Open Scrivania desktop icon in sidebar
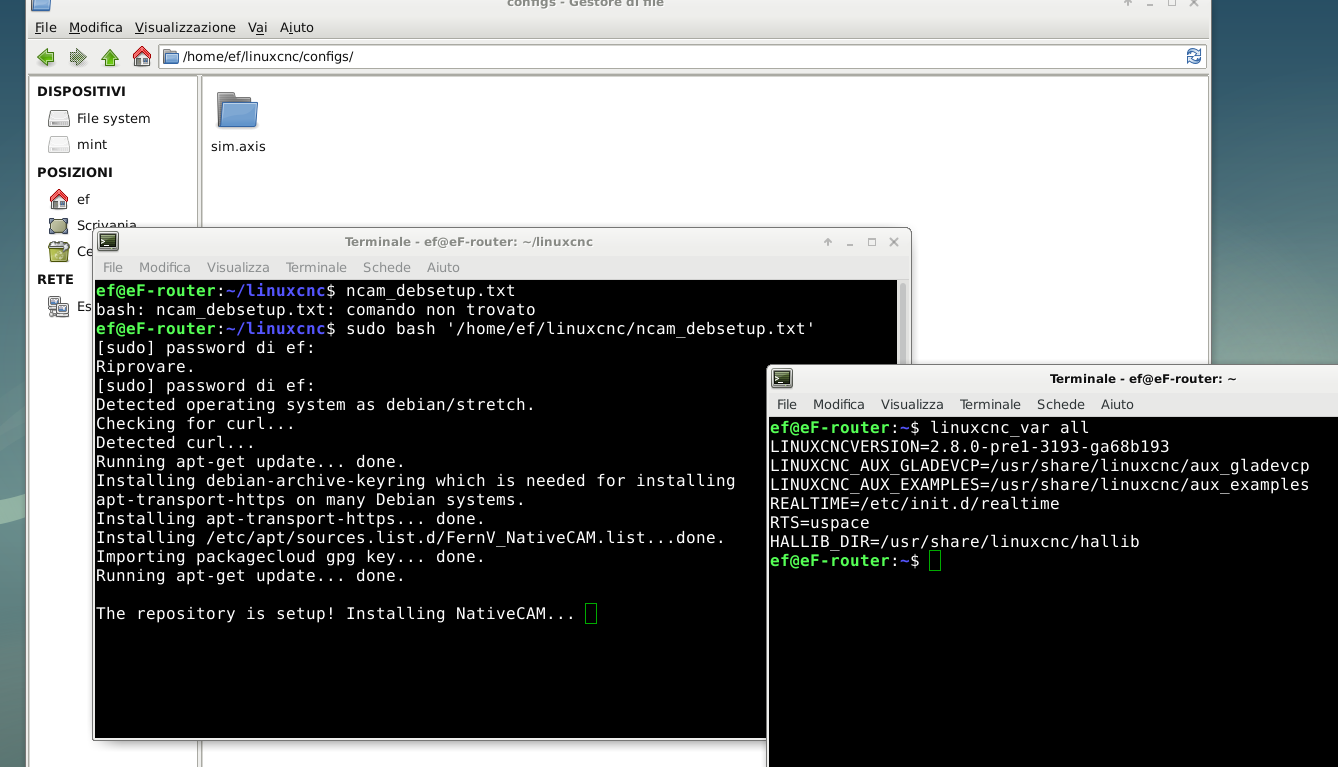 pos(59,225)
